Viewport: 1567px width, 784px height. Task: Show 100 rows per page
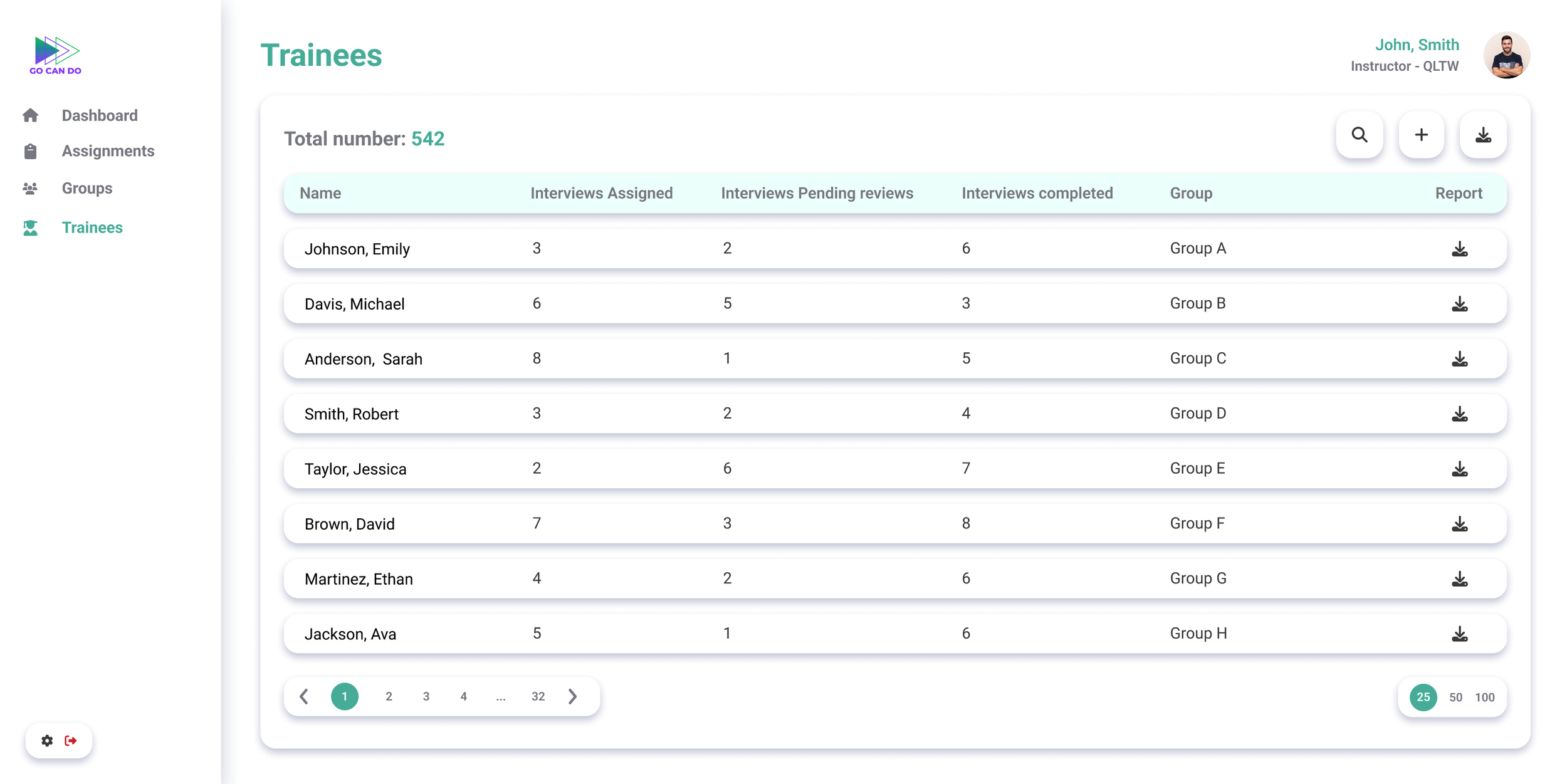pyautogui.click(x=1484, y=697)
